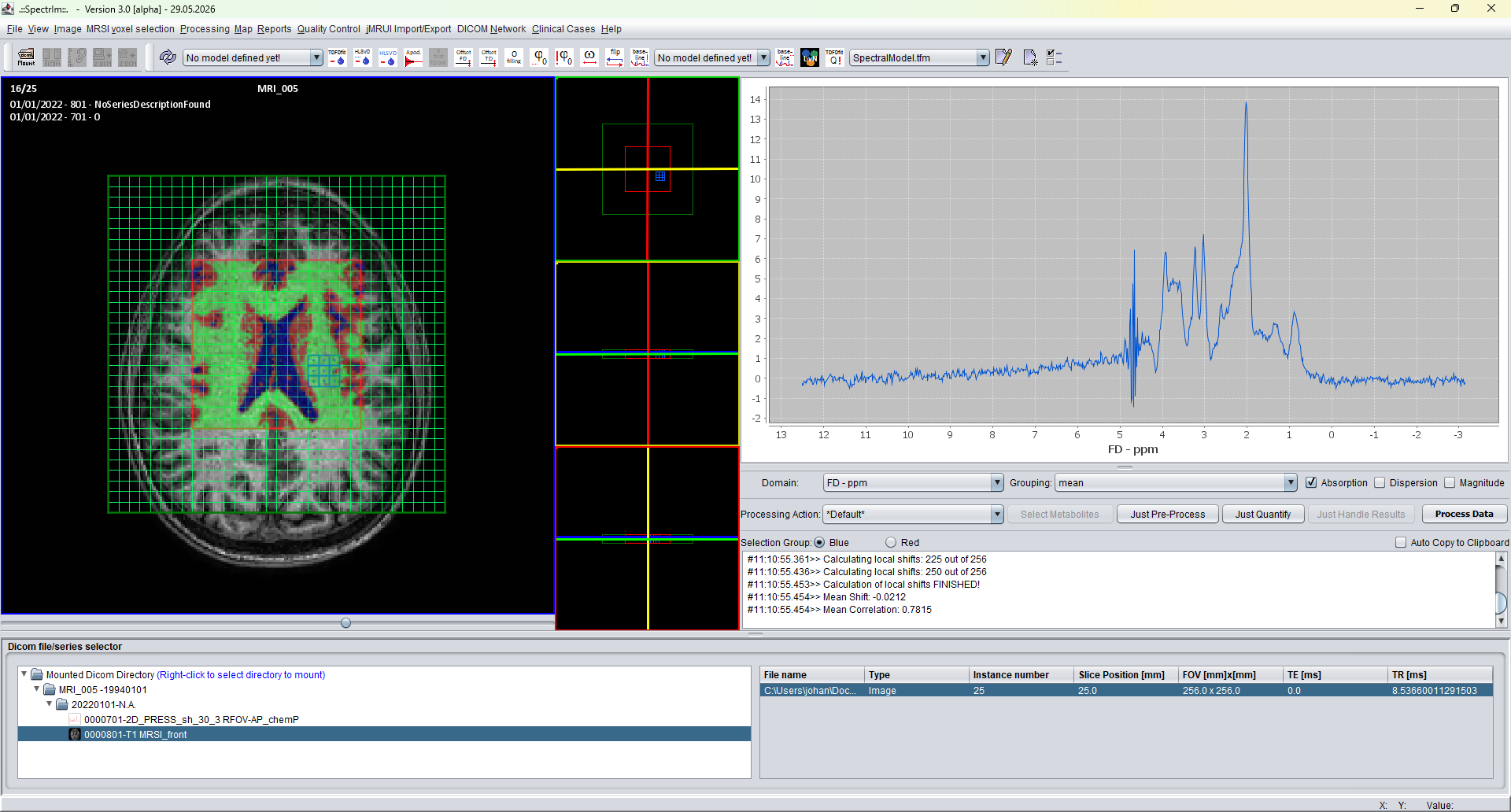Click the T1 MRSI_front series brain icon
1511x812 pixels.
click(x=75, y=734)
